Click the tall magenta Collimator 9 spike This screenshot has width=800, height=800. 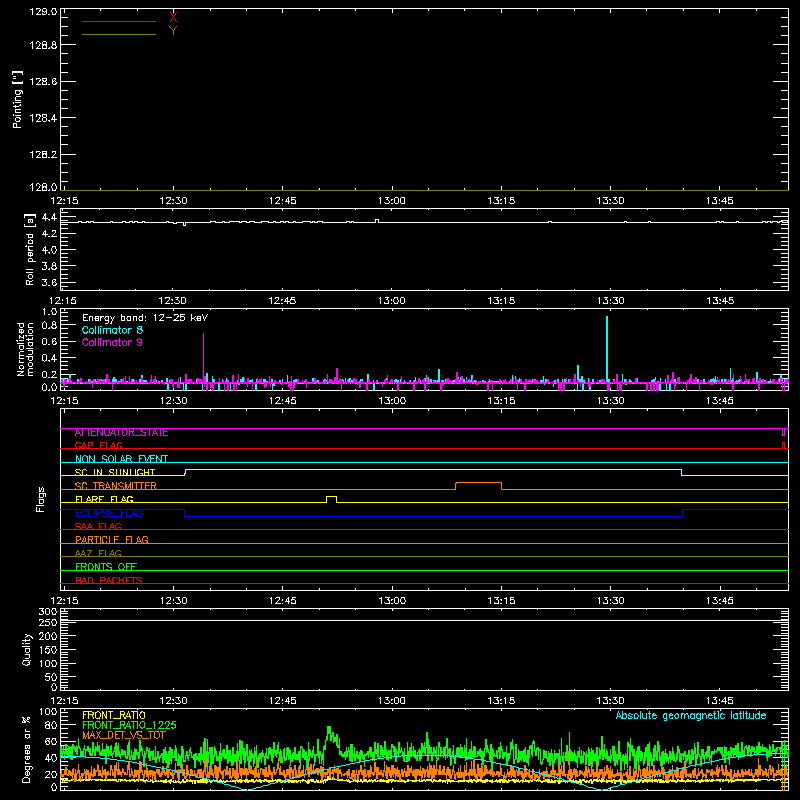204,356
